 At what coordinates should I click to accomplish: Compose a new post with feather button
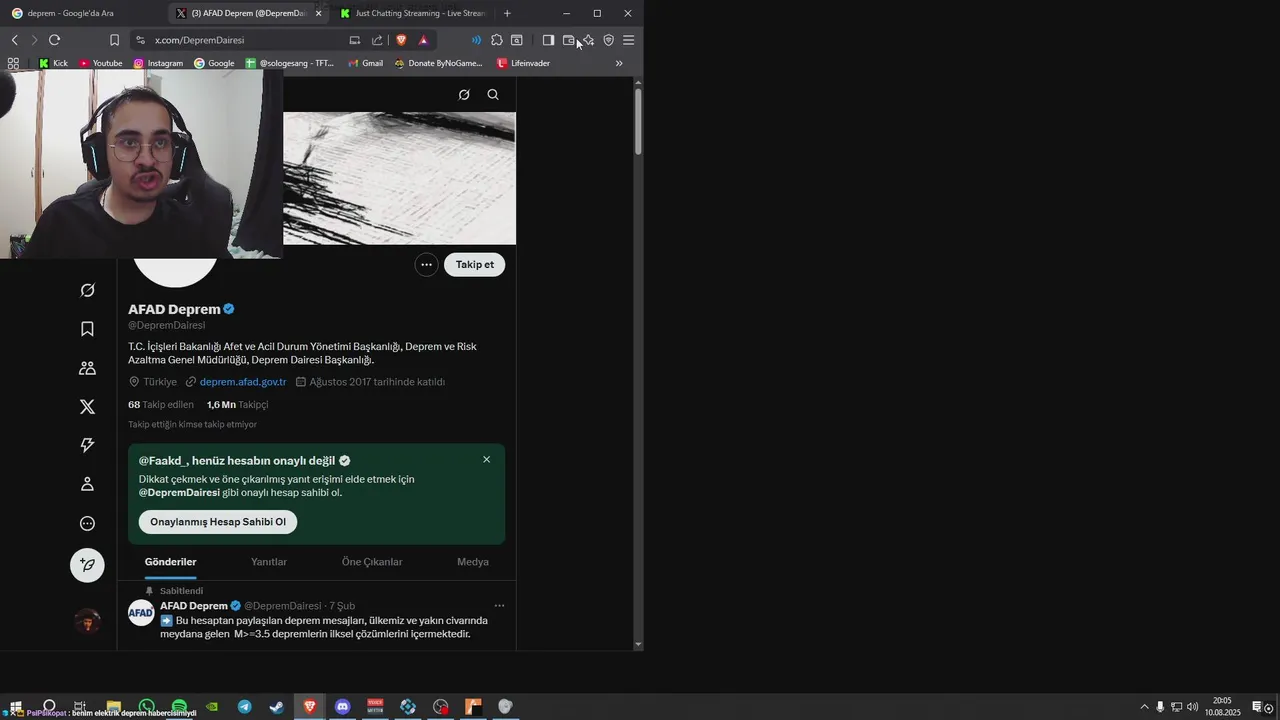pyautogui.click(x=87, y=565)
